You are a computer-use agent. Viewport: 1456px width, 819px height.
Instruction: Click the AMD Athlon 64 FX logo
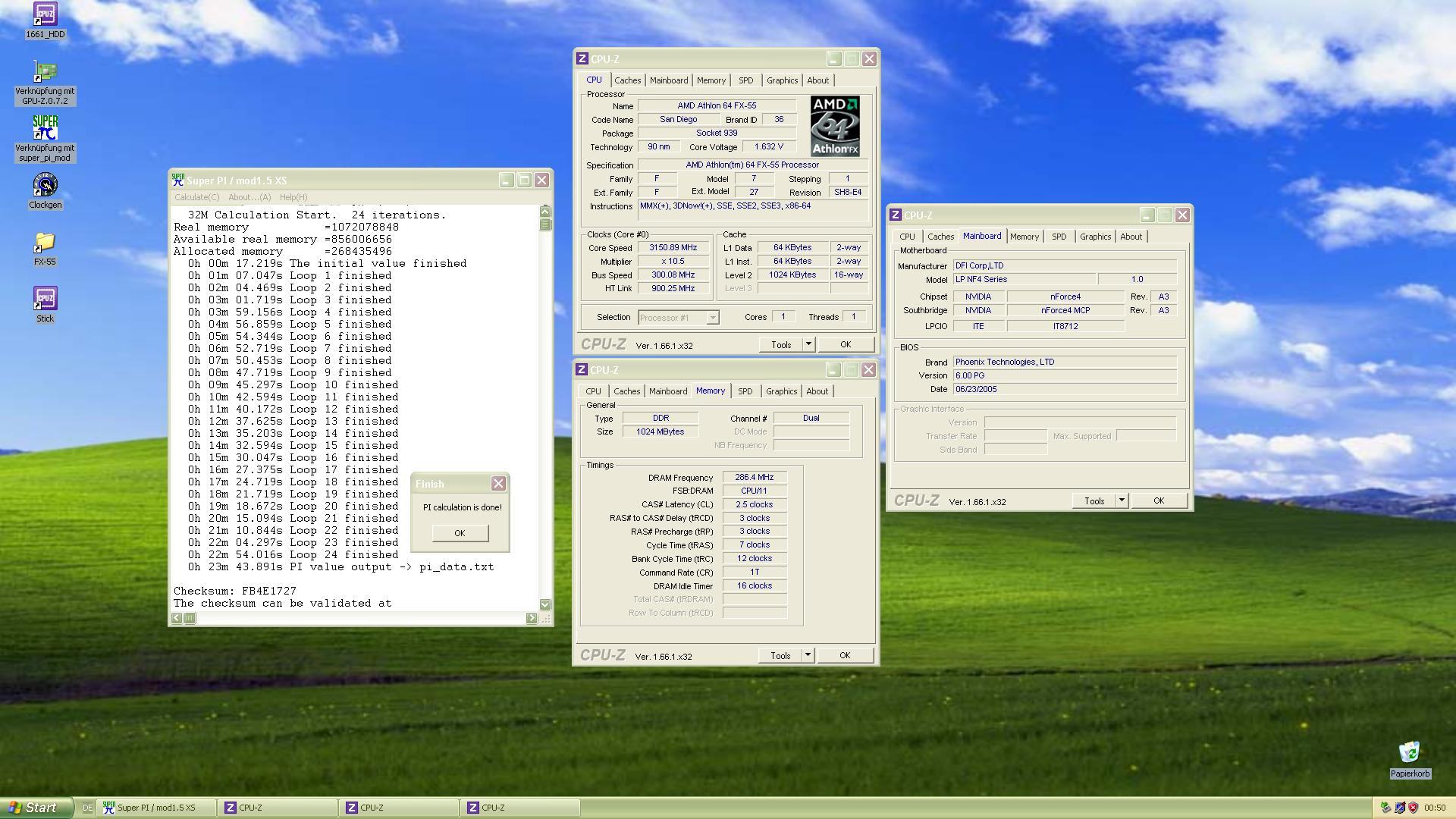835,126
